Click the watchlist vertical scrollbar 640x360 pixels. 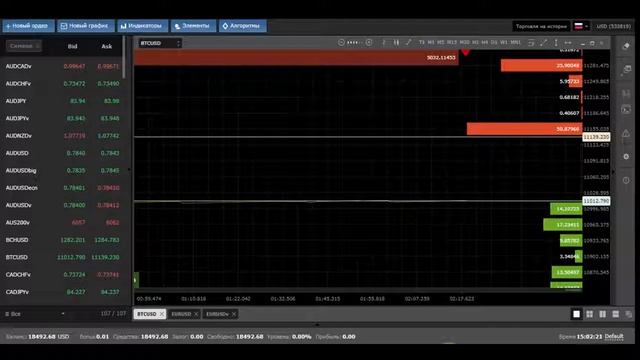coord(124,57)
